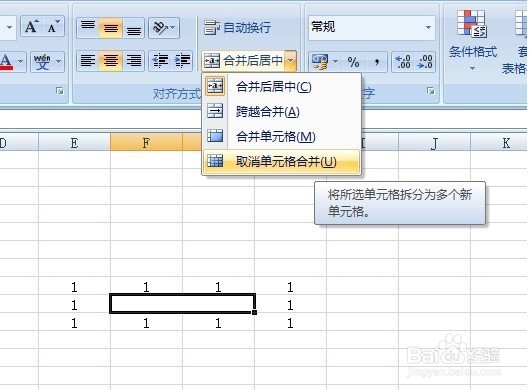531x390 pixels.
Task: Align text right in ribbon
Action: 133,61
